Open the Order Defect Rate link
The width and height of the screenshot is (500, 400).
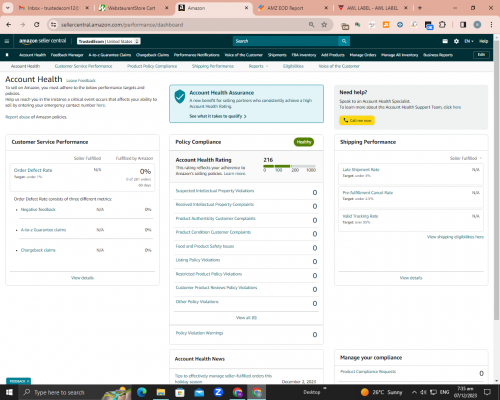[33, 170]
